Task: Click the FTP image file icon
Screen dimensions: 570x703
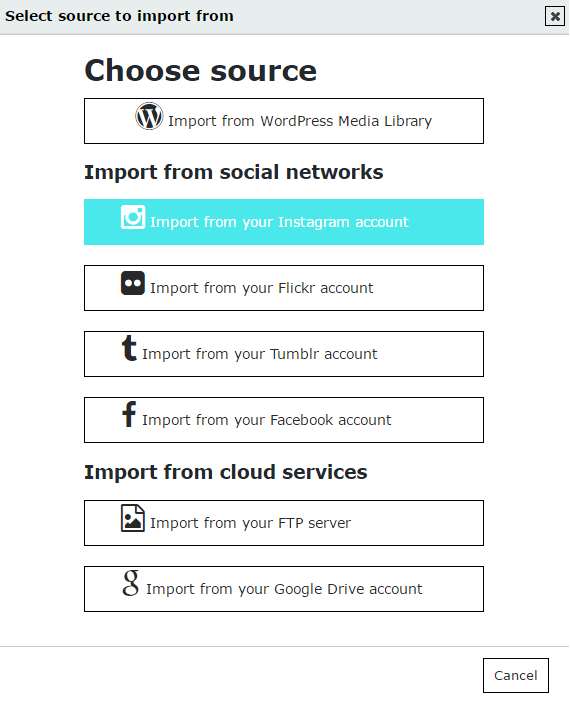Action: click(133, 518)
